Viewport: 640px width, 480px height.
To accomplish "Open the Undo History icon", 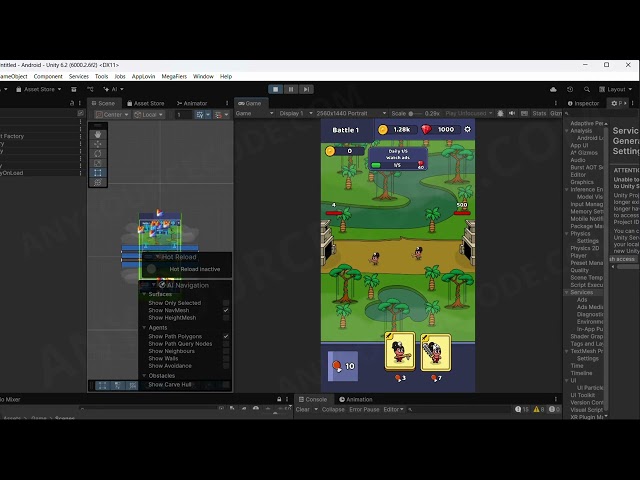I will pos(570,89).
